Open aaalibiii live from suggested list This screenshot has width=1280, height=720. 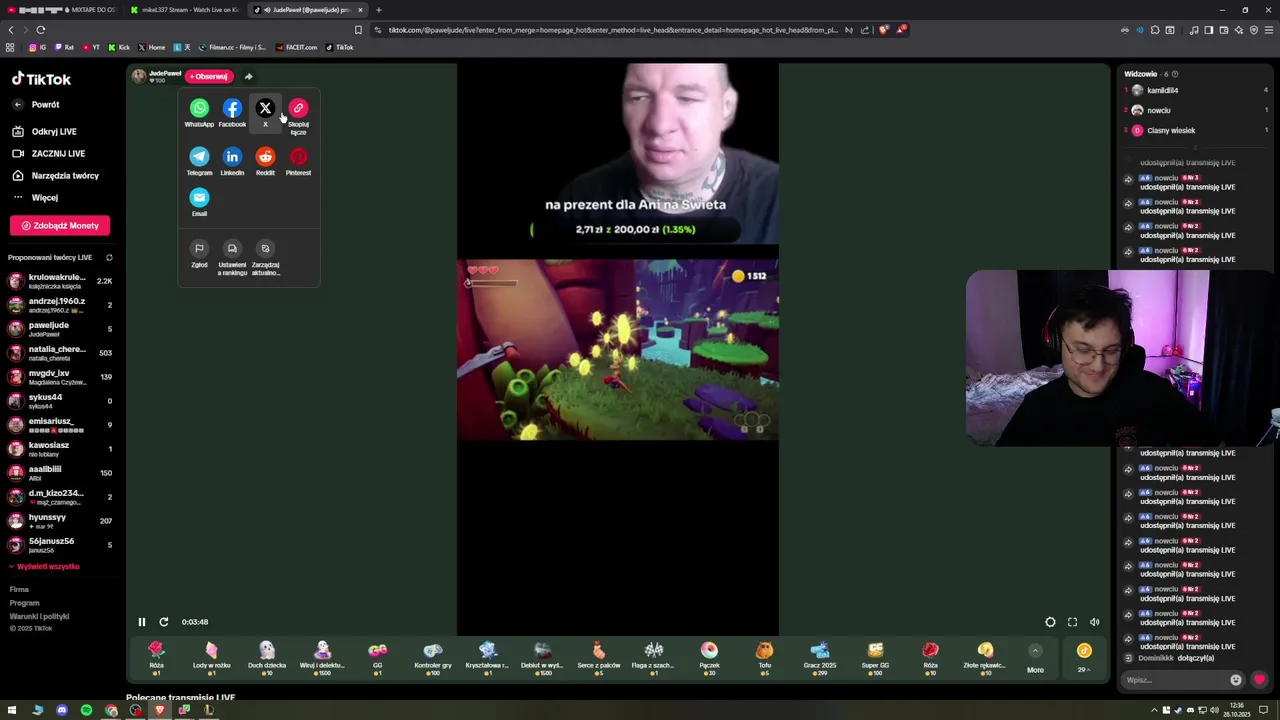60,473
